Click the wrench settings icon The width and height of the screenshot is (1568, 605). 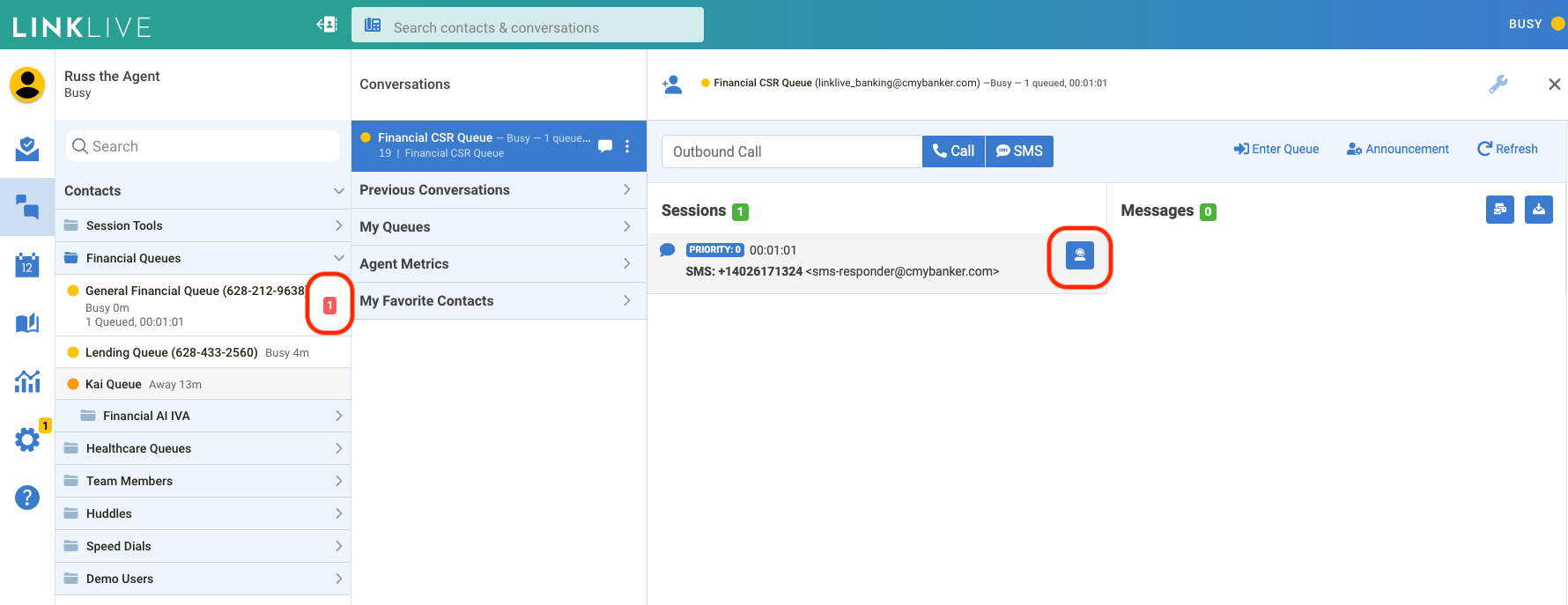1498,84
